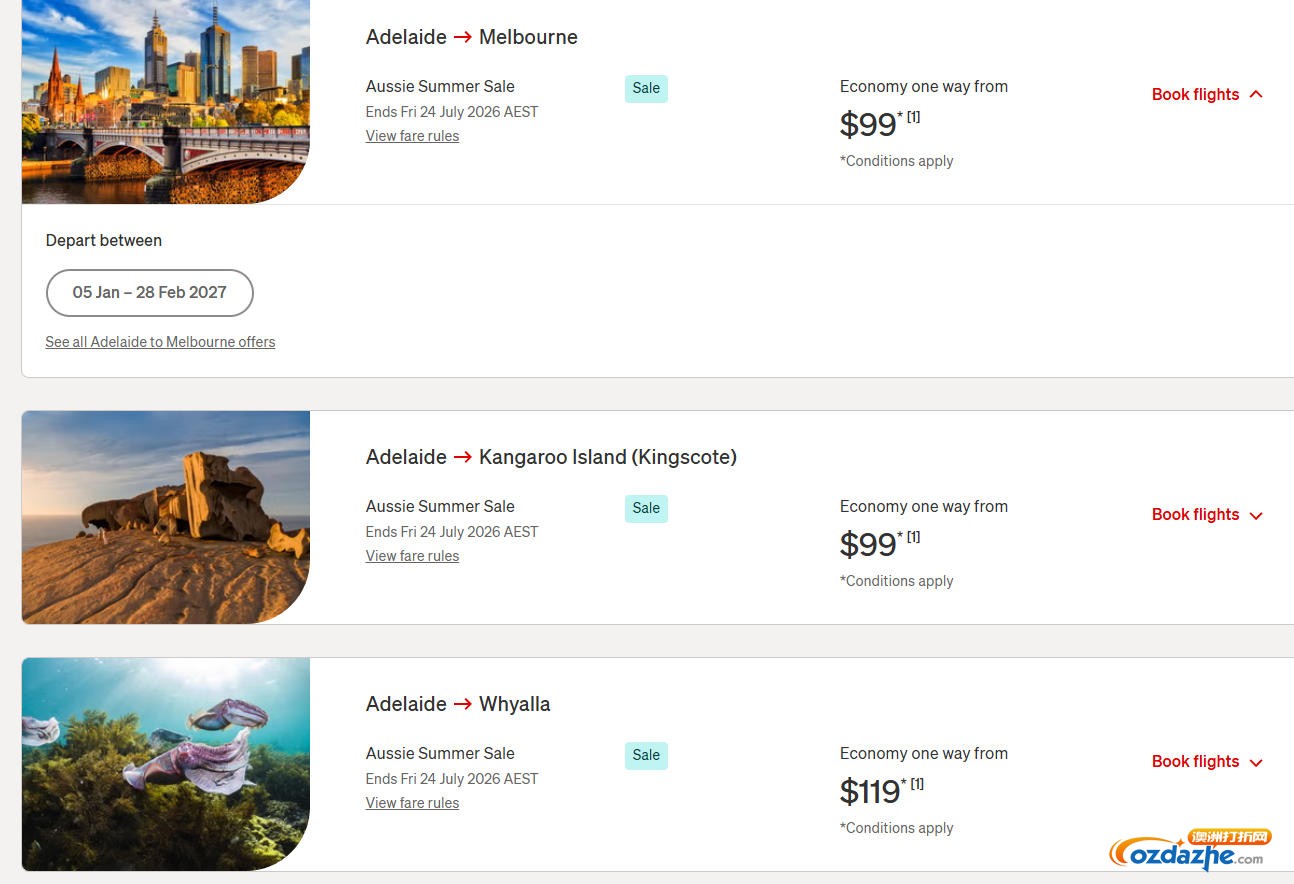Click footnote [1] beside Melbourne $99 price

tap(913, 117)
